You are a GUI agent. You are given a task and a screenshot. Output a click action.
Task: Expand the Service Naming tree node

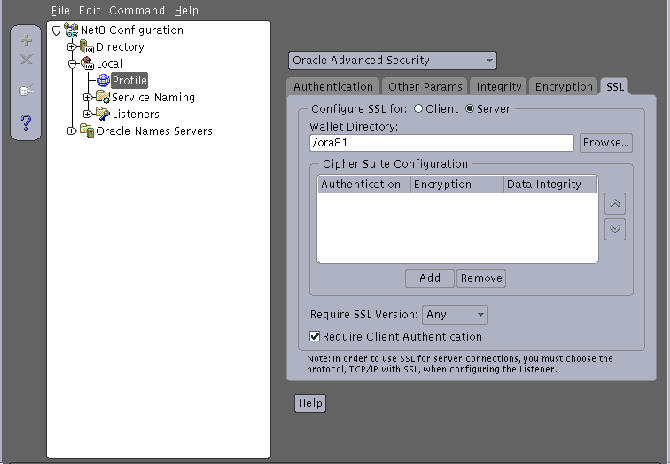87,97
